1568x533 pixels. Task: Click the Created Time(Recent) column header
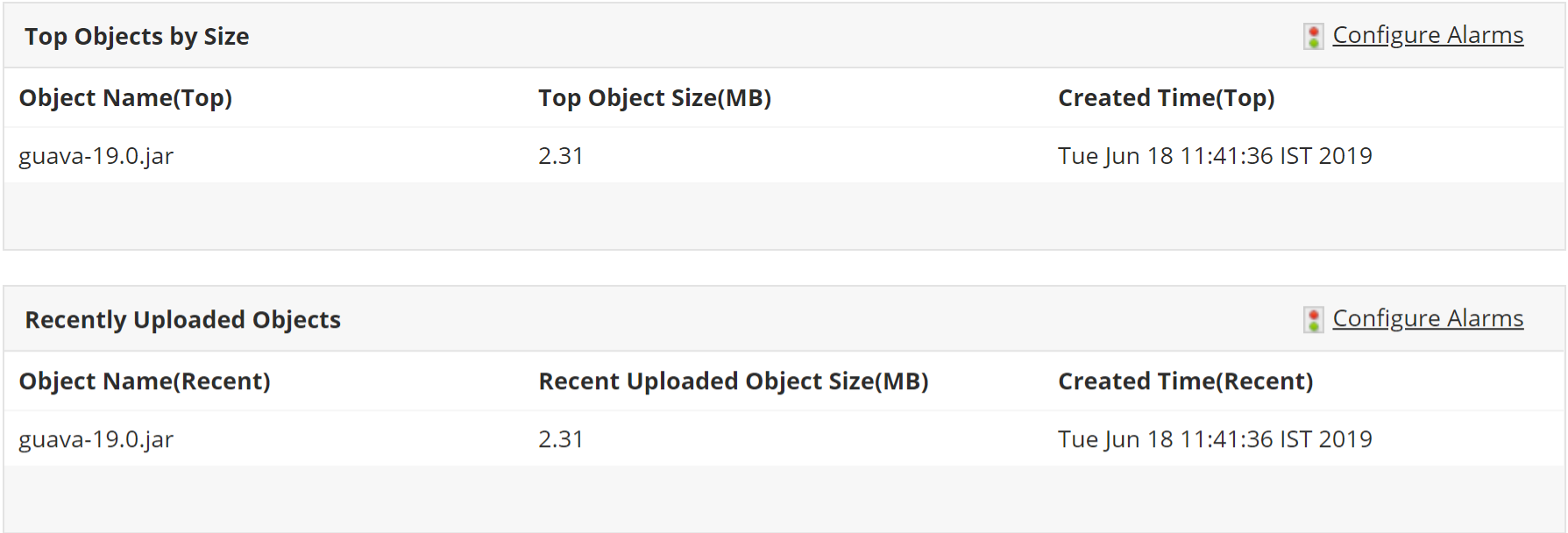[x=1185, y=381]
